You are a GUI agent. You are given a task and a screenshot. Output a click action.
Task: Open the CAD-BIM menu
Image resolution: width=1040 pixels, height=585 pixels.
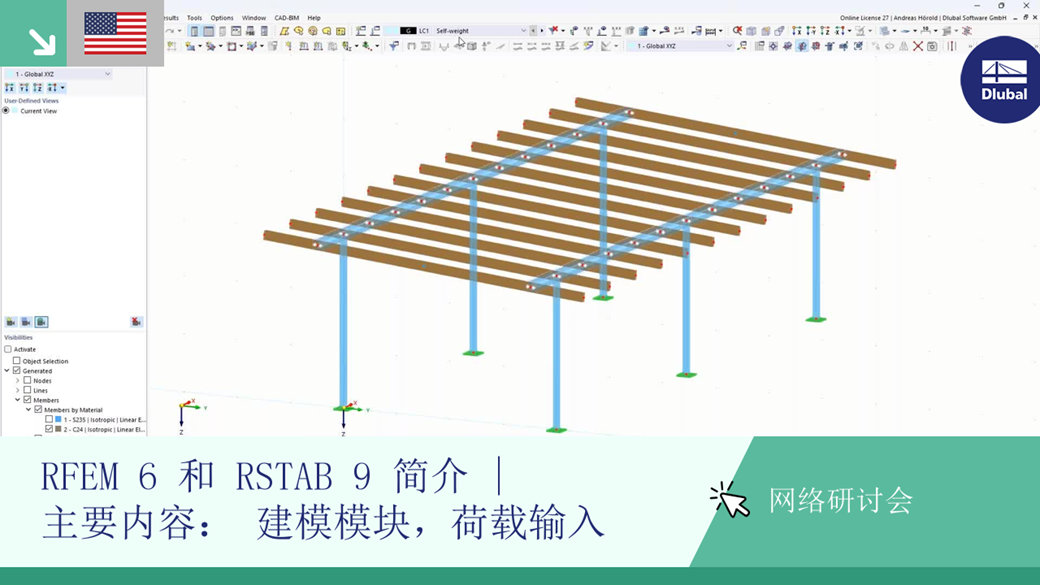click(x=287, y=18)
